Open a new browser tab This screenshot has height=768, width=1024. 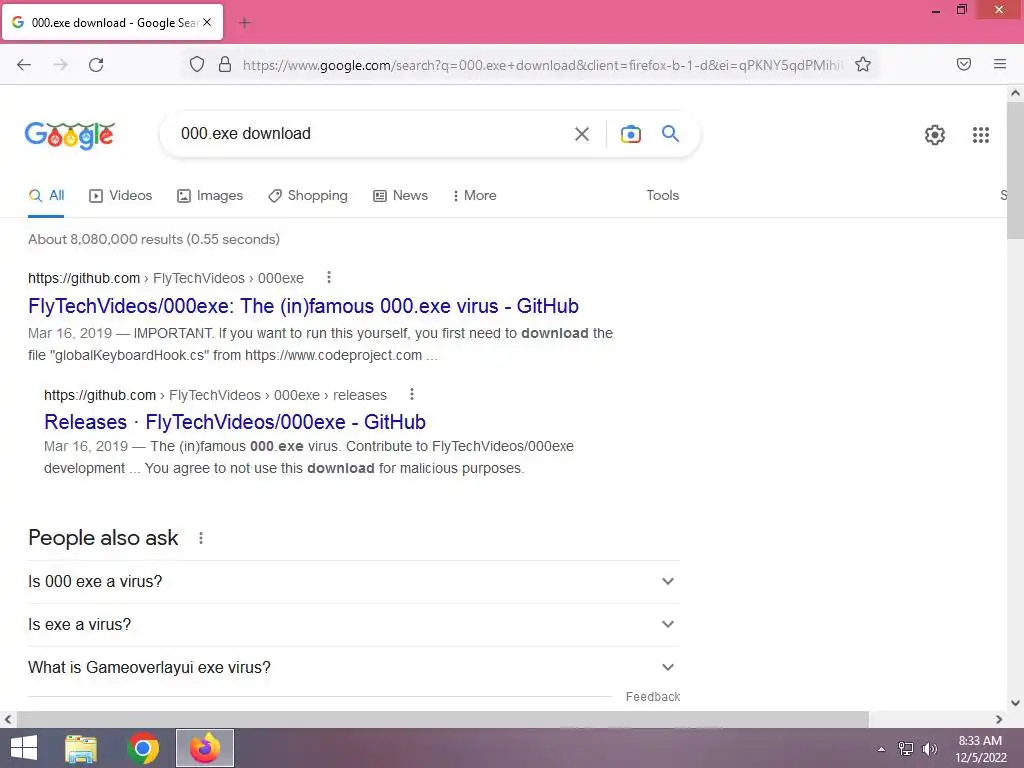[245, 23]
